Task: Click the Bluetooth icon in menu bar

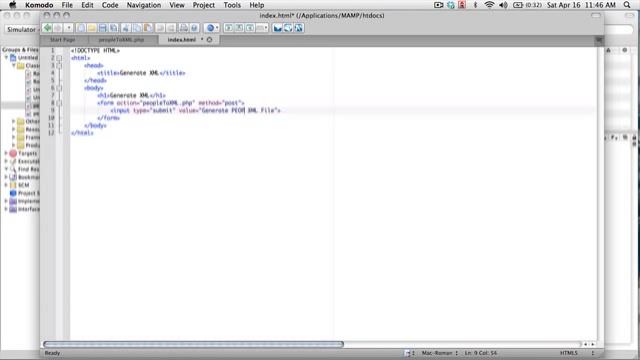Action: (x=475, y=5)
